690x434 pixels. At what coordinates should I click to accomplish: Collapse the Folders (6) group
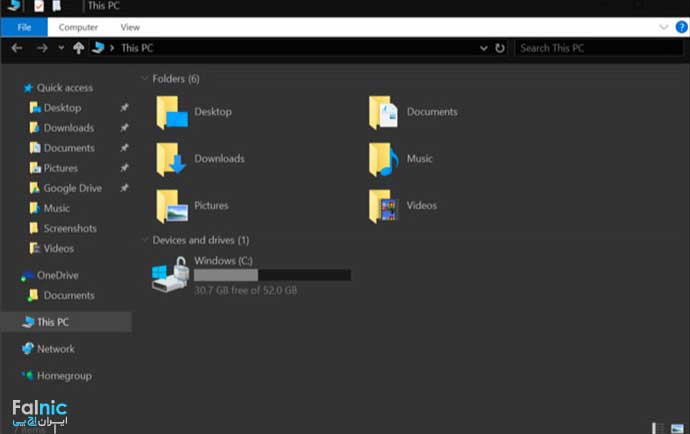(x=145, y=79)
